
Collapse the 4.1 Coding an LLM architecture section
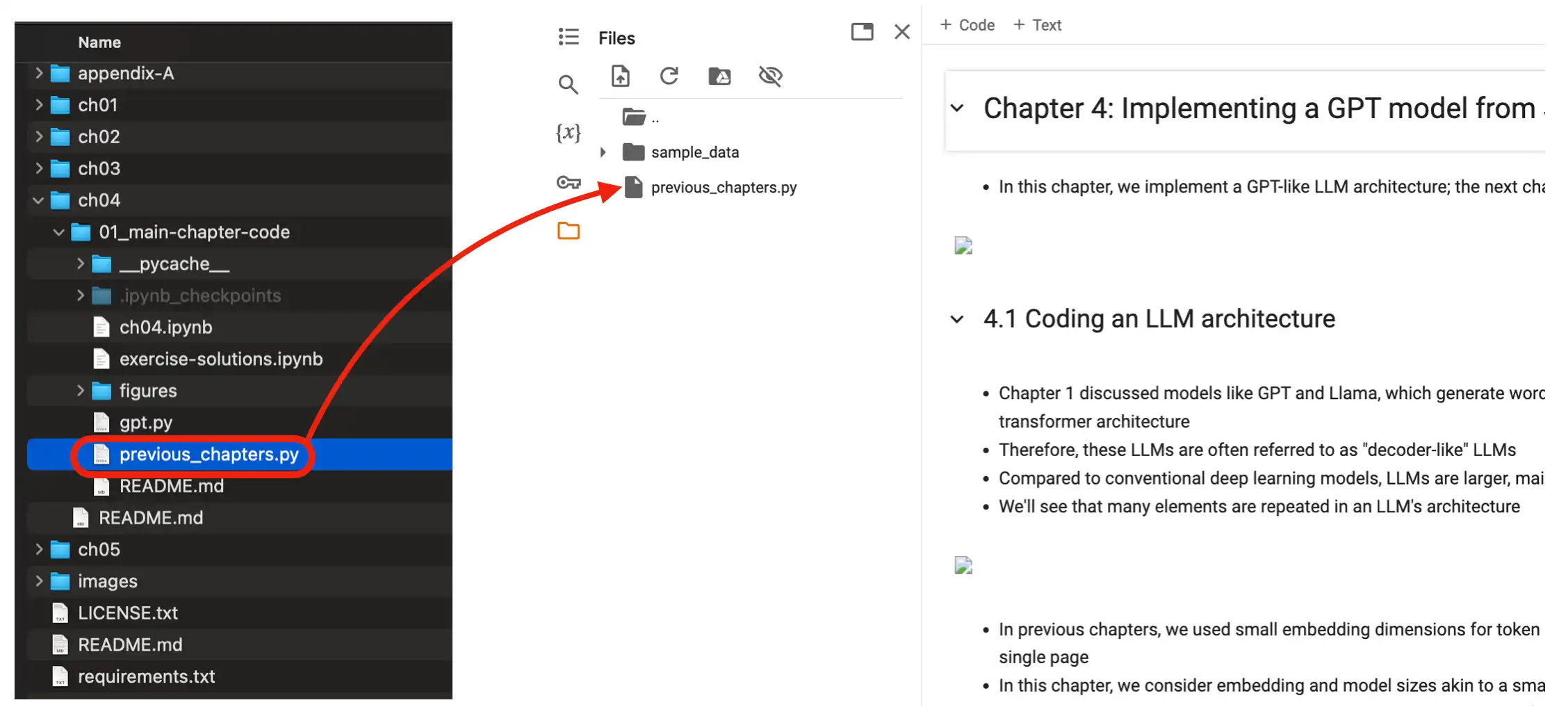pos(957,319)
